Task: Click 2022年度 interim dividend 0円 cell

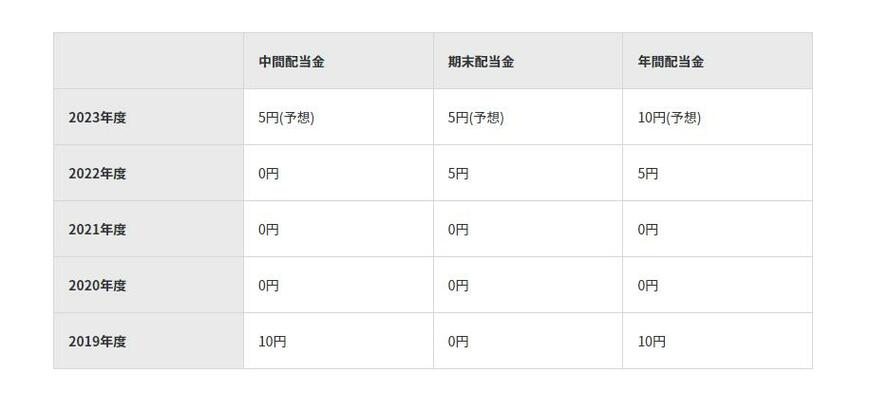Action: coord(268,173)
